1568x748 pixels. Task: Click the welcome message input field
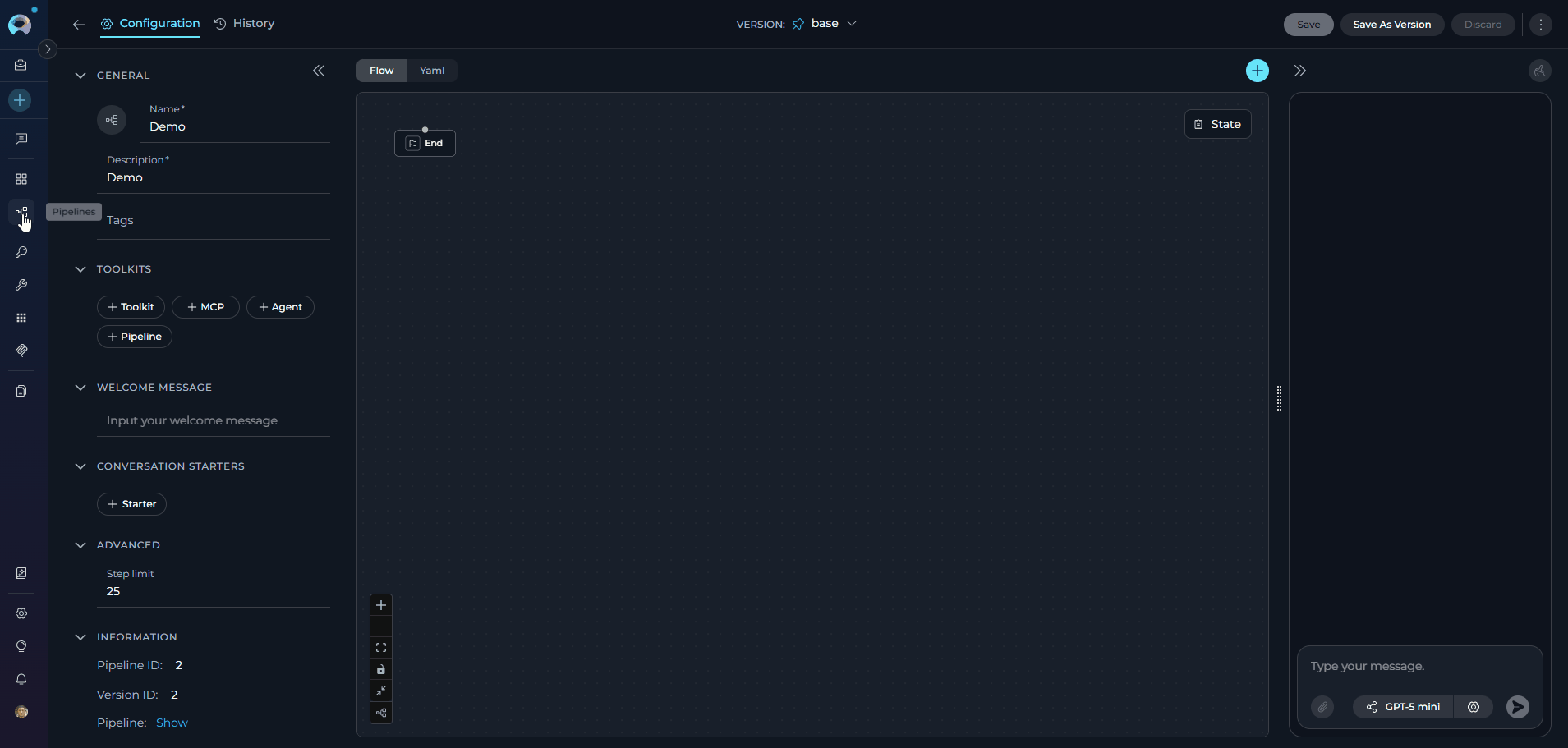214,420
